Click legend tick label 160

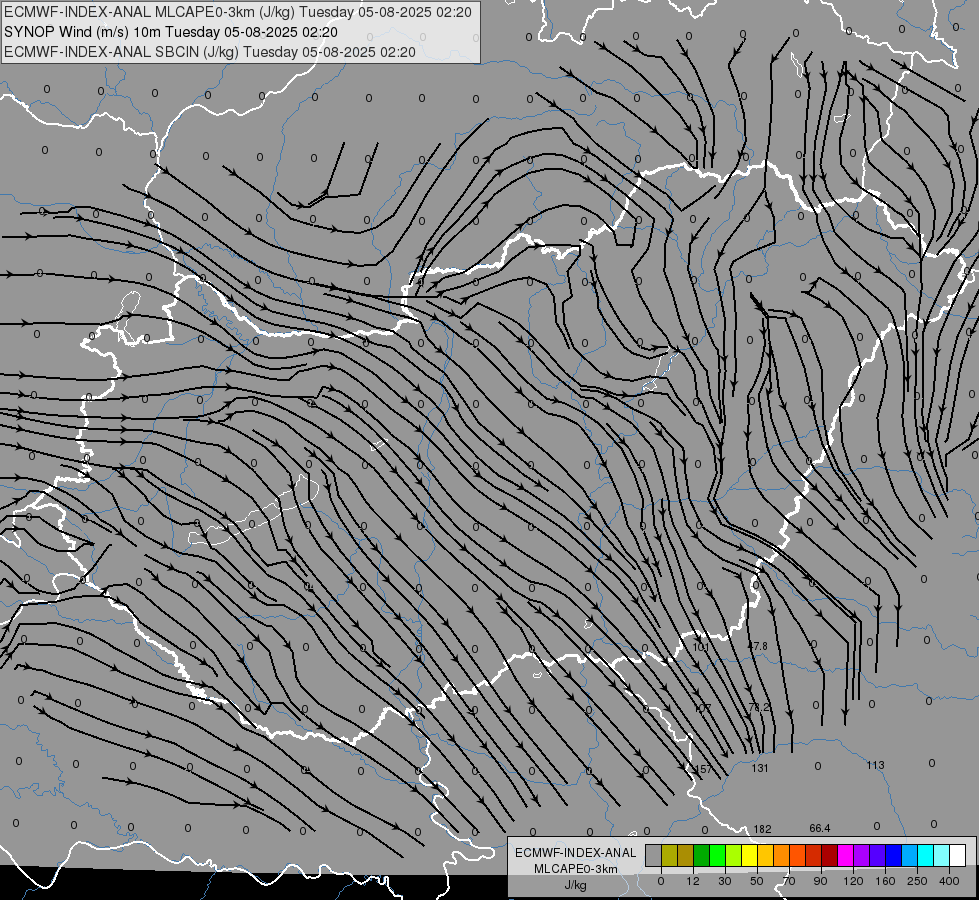(x=885, y=881)
